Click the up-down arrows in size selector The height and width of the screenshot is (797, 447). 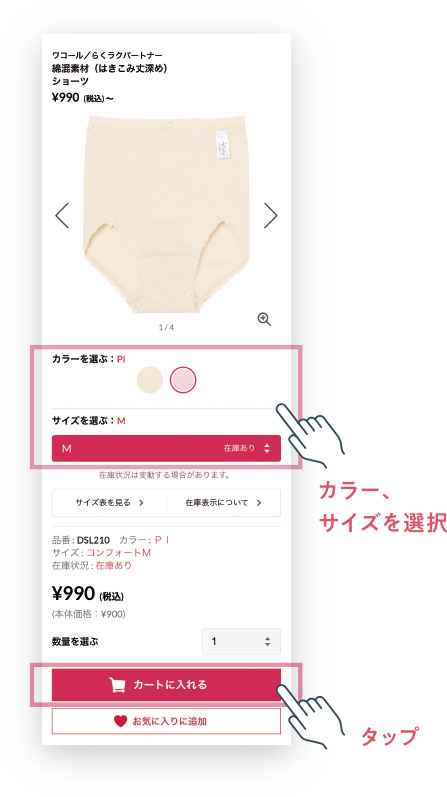(267, 448)
